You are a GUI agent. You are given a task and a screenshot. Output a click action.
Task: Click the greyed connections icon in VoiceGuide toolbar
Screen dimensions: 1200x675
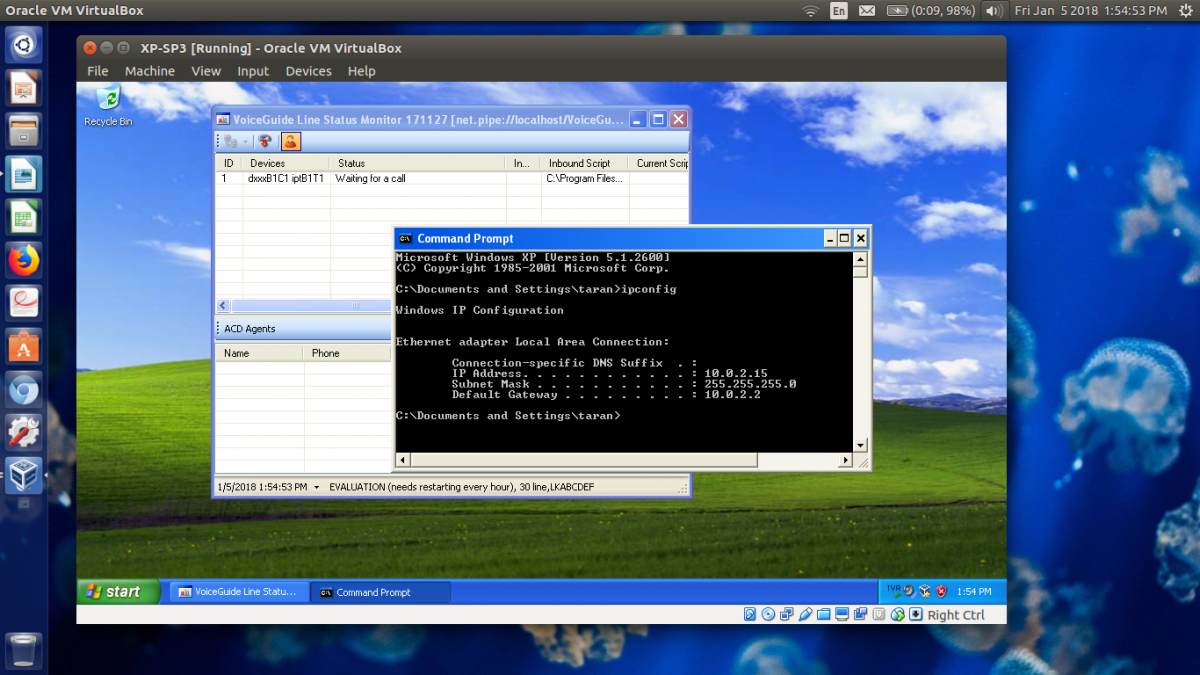[230, 142]
